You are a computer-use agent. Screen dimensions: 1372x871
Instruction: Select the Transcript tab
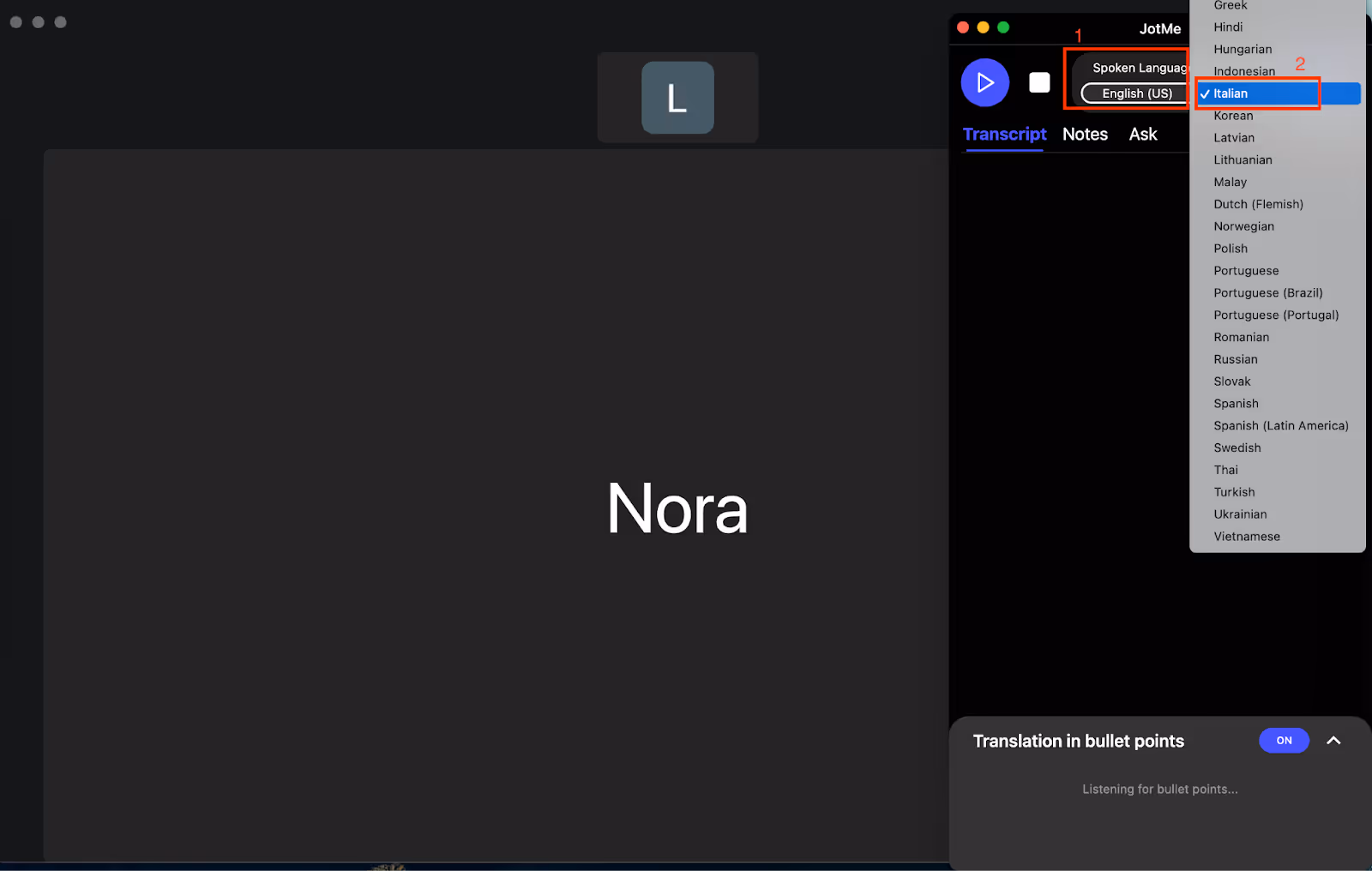tap(1004, 134)
